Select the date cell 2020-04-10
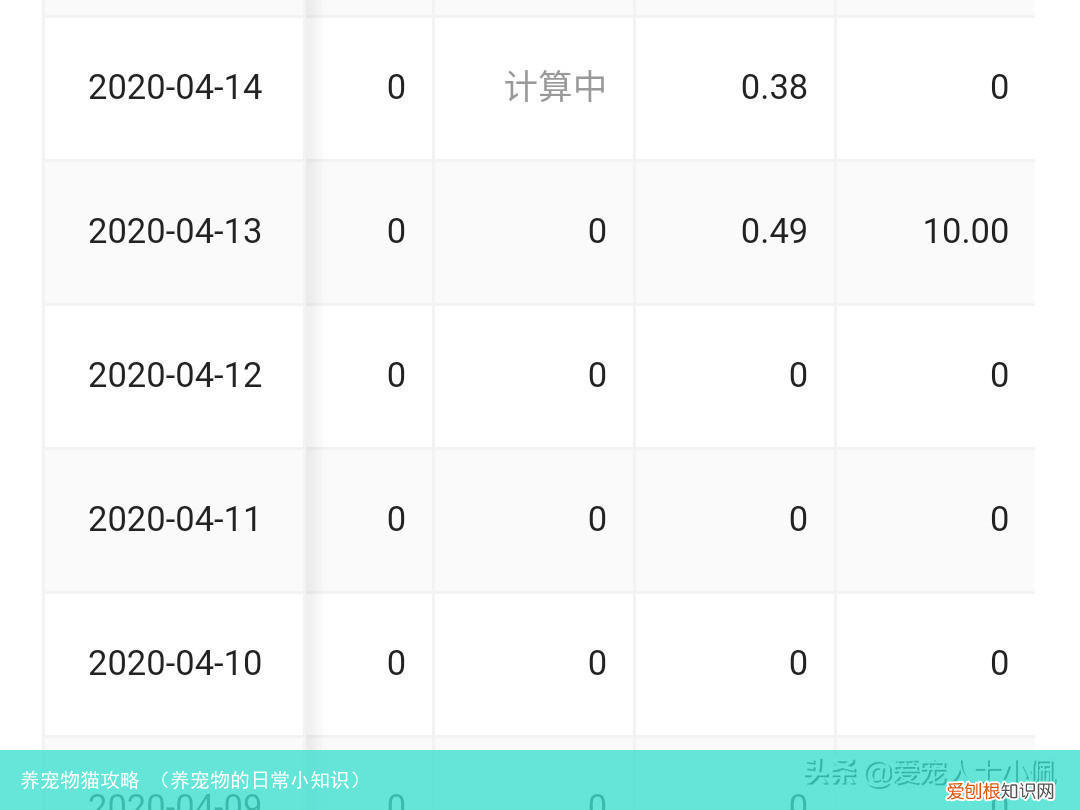This screenshot has width=1080, height=810. pyautogui.click(x=175, y=663)
